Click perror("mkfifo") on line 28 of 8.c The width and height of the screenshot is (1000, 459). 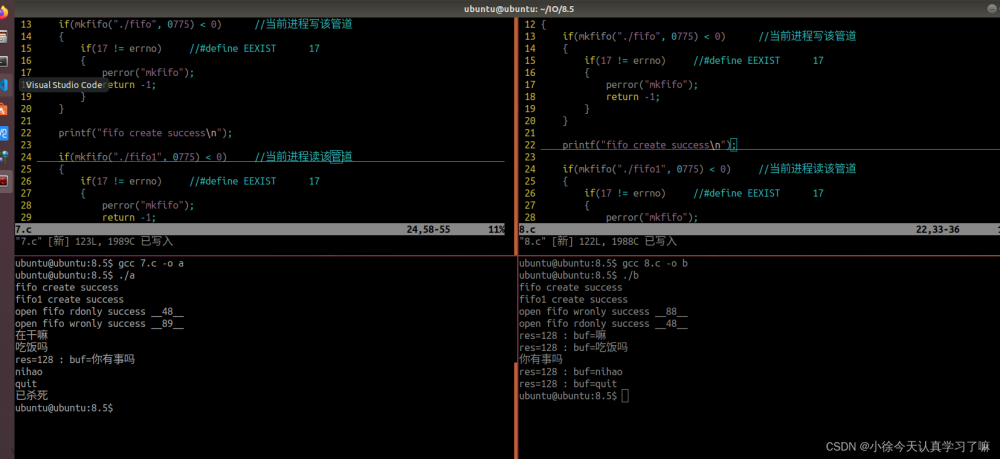pyautogui.click(x=652, y=217)
